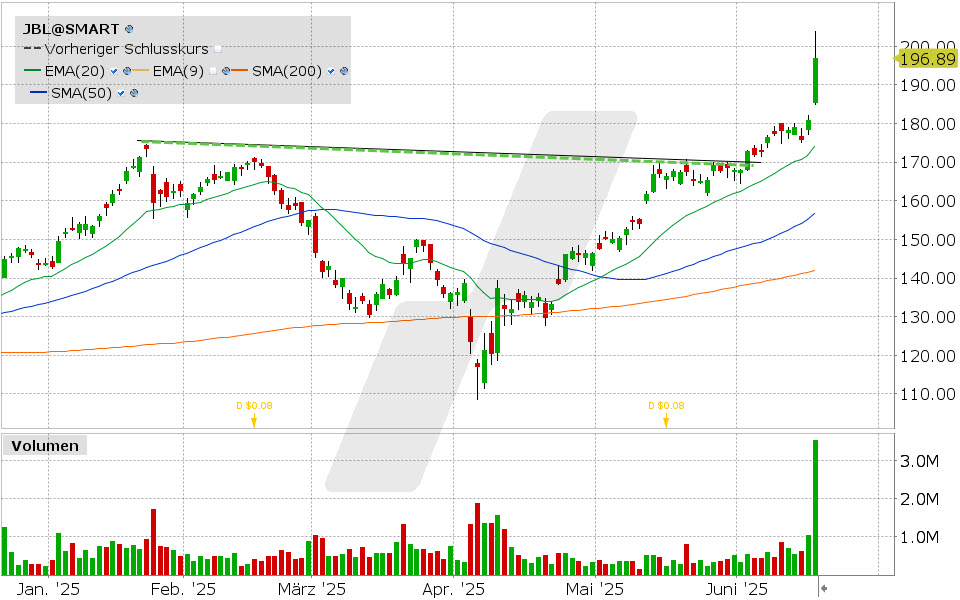Click the SMA(50) legend label

[81, 93]
